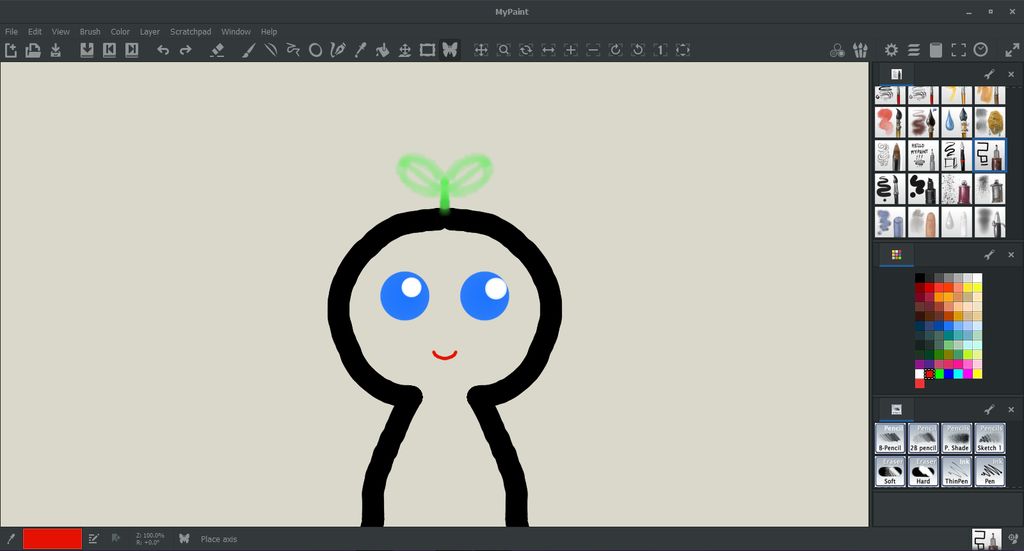Close the color palette panel
The width and height of the screenshot is (1024, 551).
point(1011,255)
